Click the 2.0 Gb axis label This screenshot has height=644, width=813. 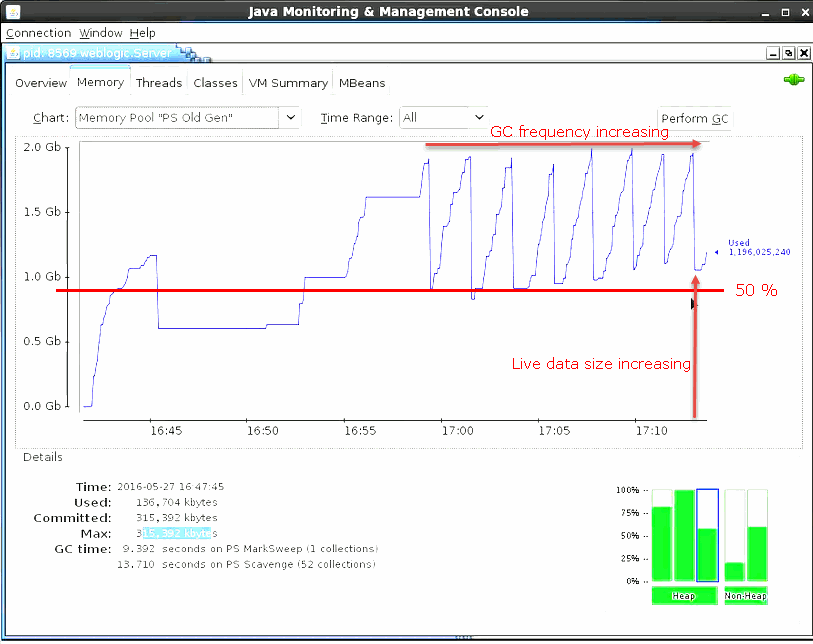click(42, 147)
